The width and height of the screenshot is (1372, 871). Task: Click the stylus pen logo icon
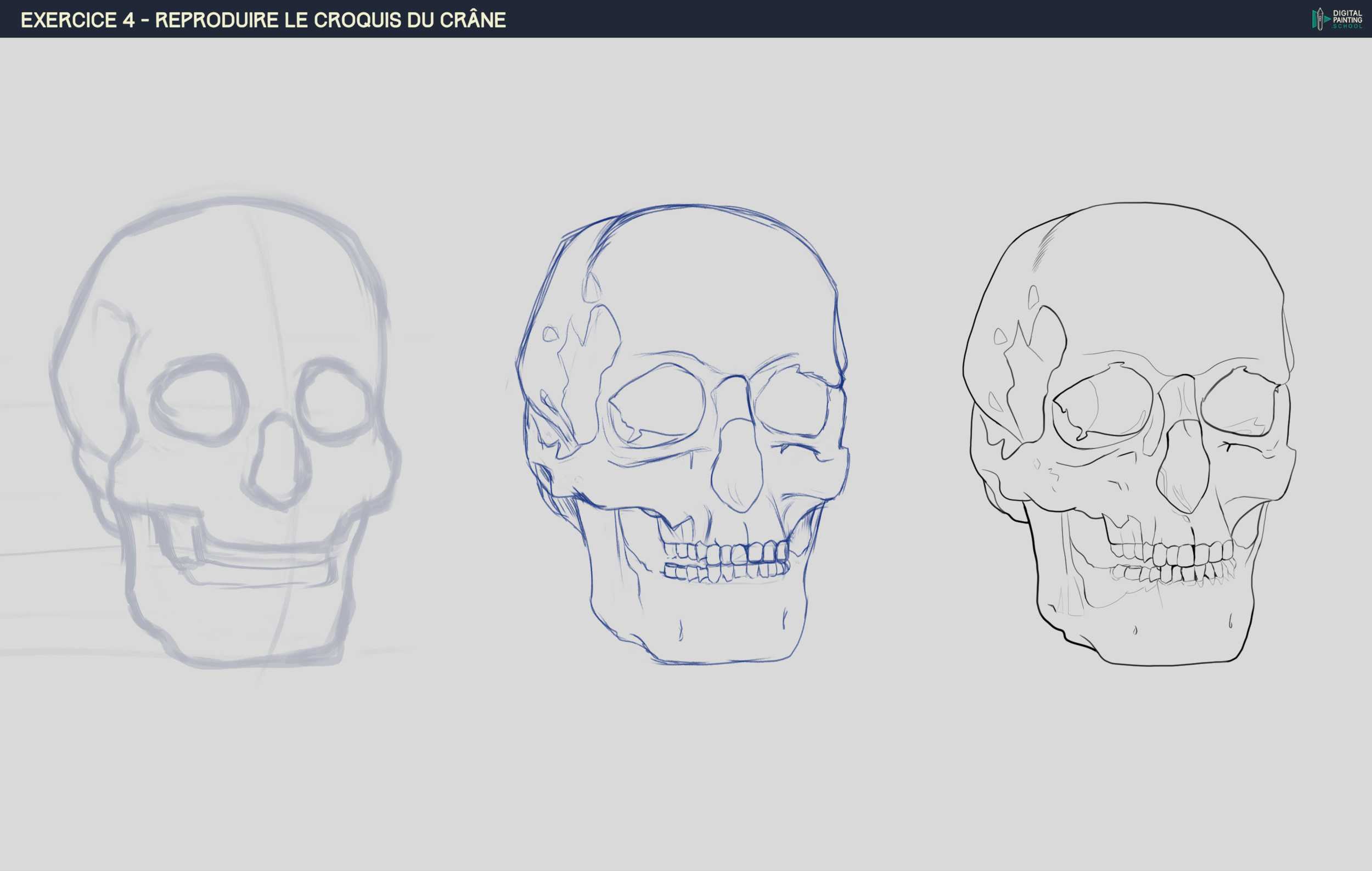point(1319,19)
